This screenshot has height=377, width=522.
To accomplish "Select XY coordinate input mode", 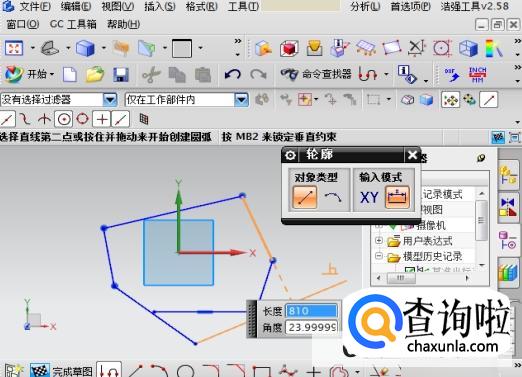I will click(x=369, y=197).
